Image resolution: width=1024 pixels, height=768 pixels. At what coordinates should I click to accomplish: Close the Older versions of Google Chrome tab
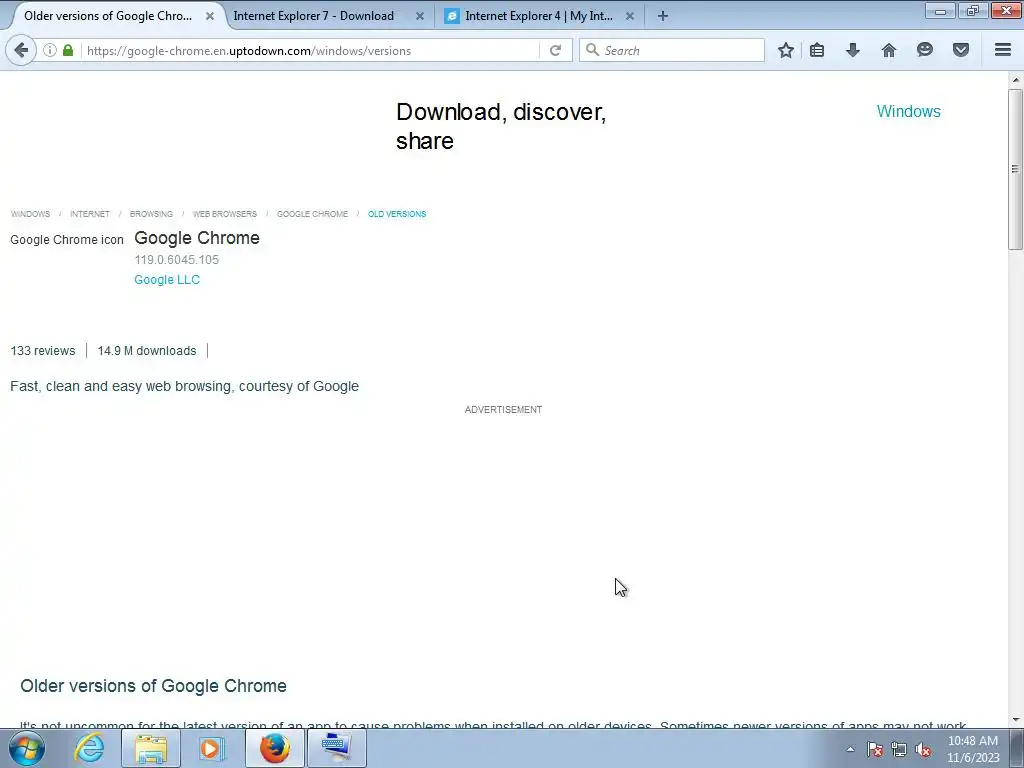(x=210, y=16)
